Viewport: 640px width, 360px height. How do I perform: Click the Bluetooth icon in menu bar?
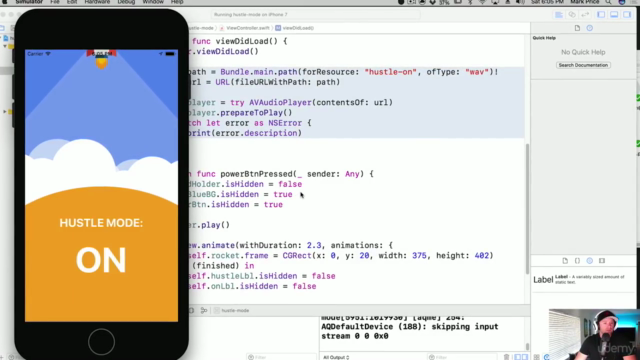[x=470, y=2]
